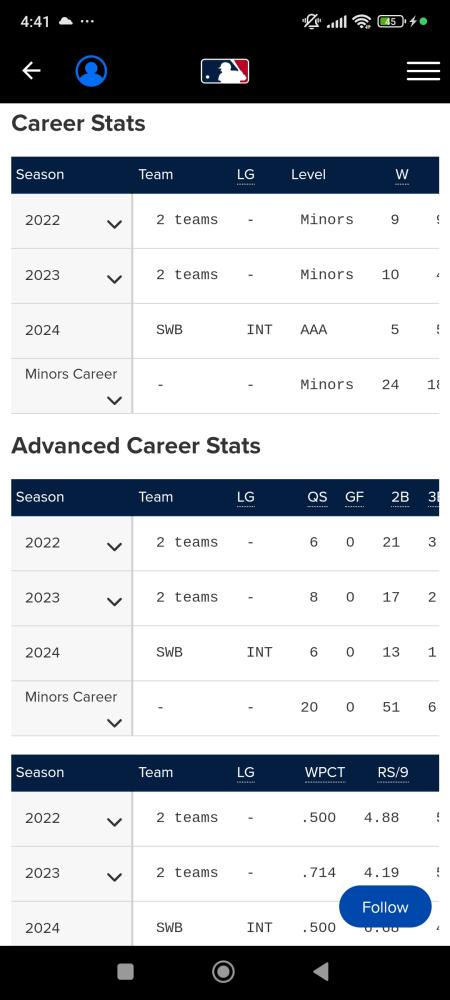Tap the W column header
The width and height of the screenshot is (450, 1000).
pyautogui.click(x=402, y=175)
